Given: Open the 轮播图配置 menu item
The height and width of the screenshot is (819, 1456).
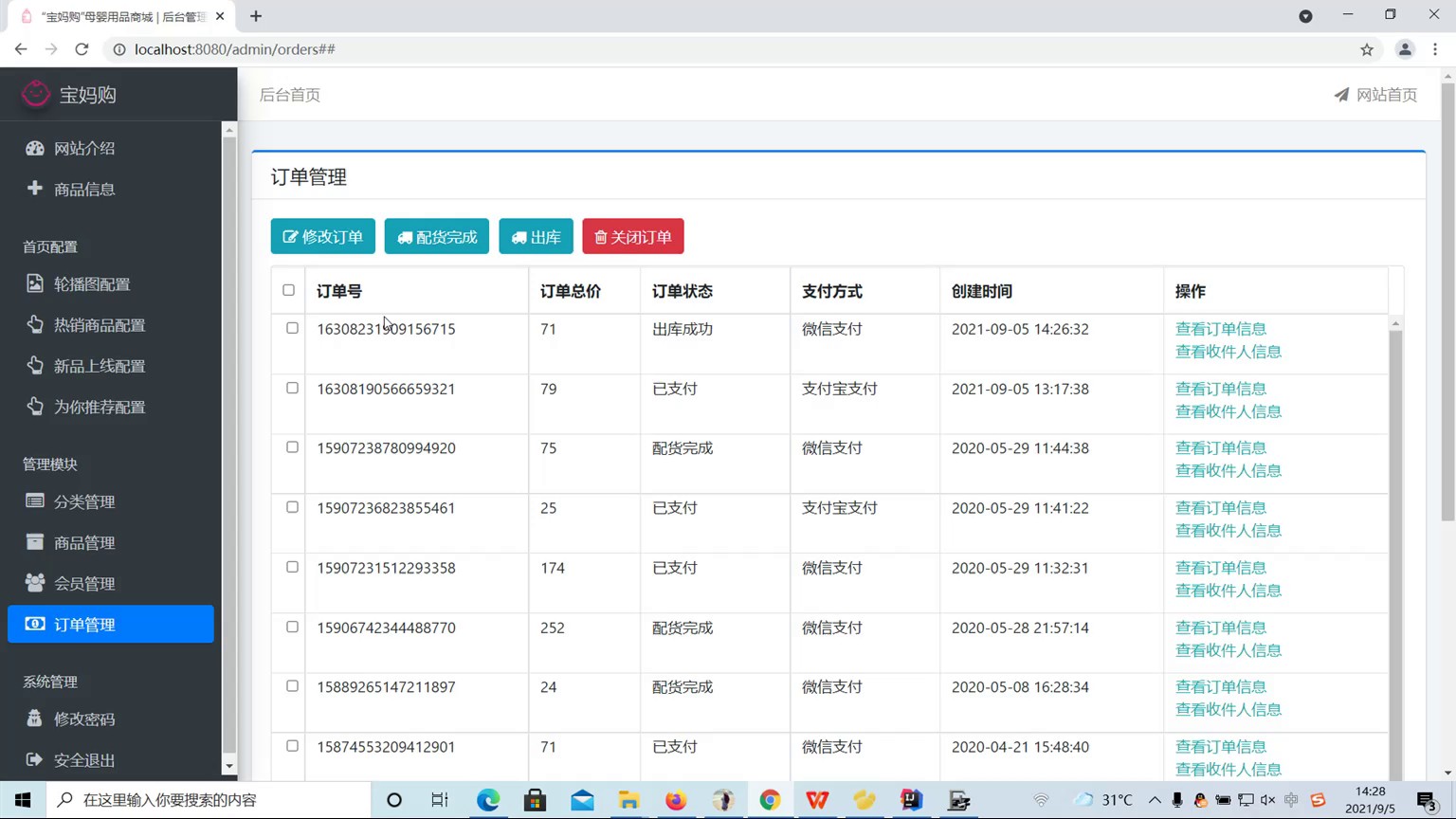Looking at the screenshot, I should 92,283.
